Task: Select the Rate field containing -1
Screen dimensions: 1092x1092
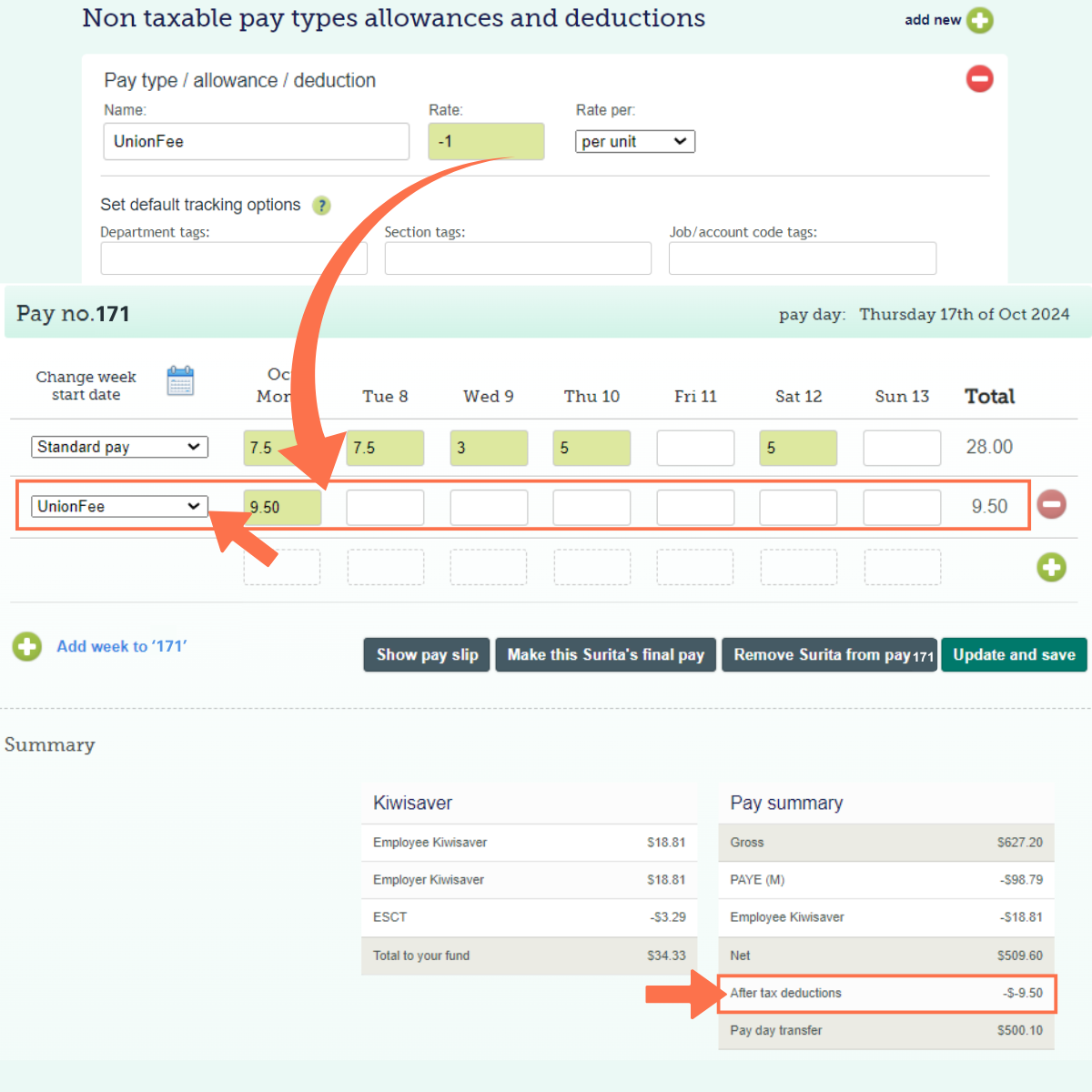Action: click(x=486, y=141)
